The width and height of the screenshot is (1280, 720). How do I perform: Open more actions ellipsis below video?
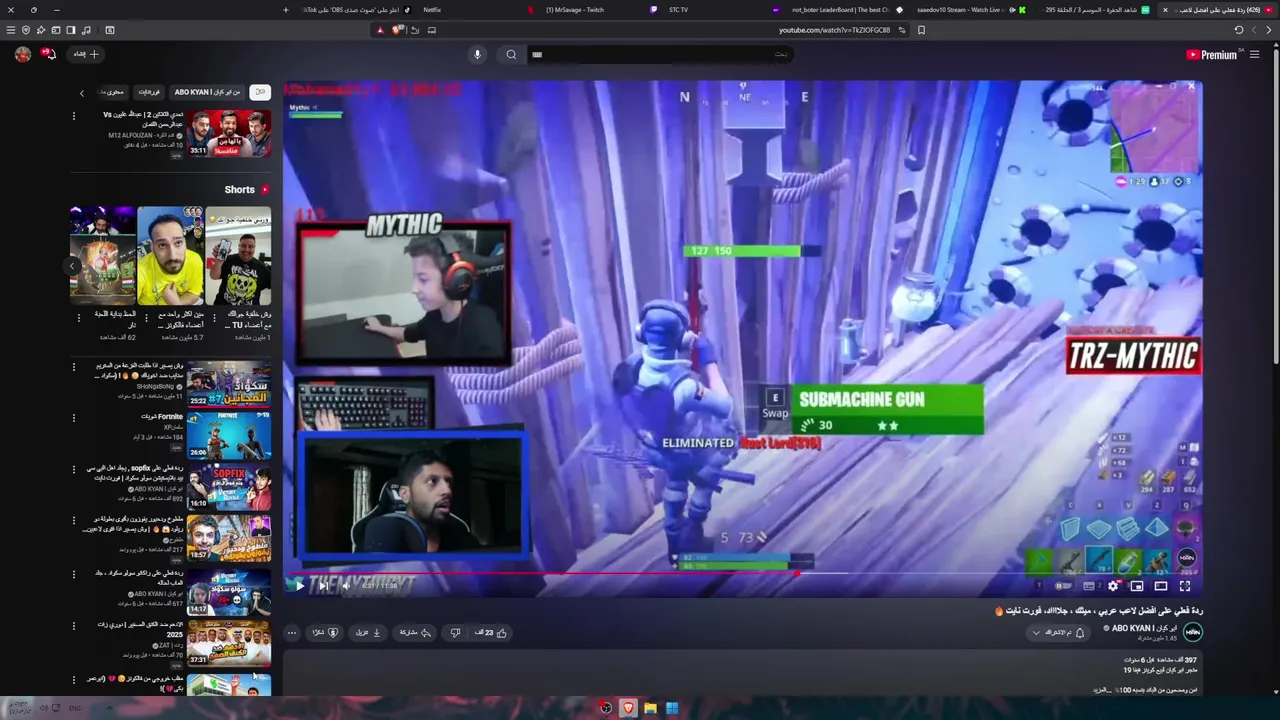tap(292, 633)
